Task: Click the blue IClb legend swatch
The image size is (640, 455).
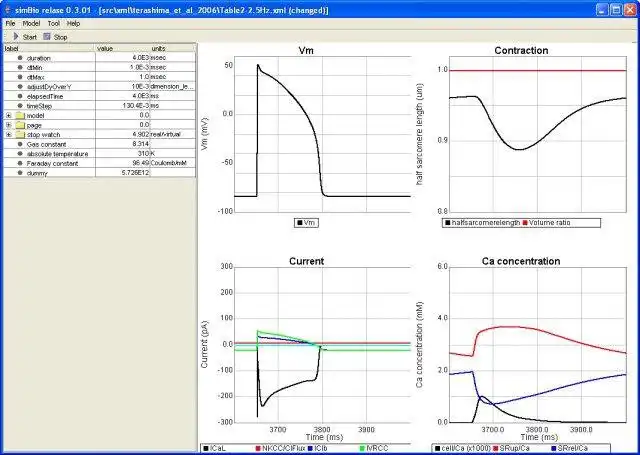Action: [x=310, y=448]
